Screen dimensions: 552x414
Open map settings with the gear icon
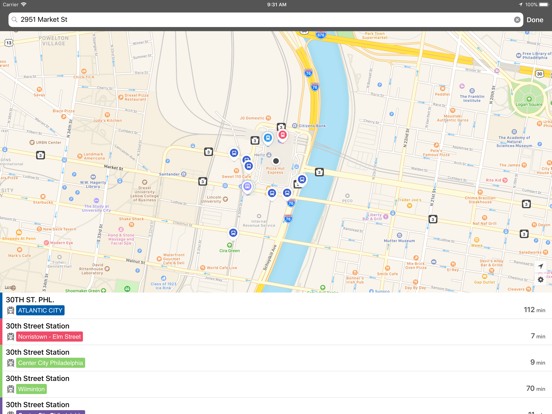(x=541, y=280)
